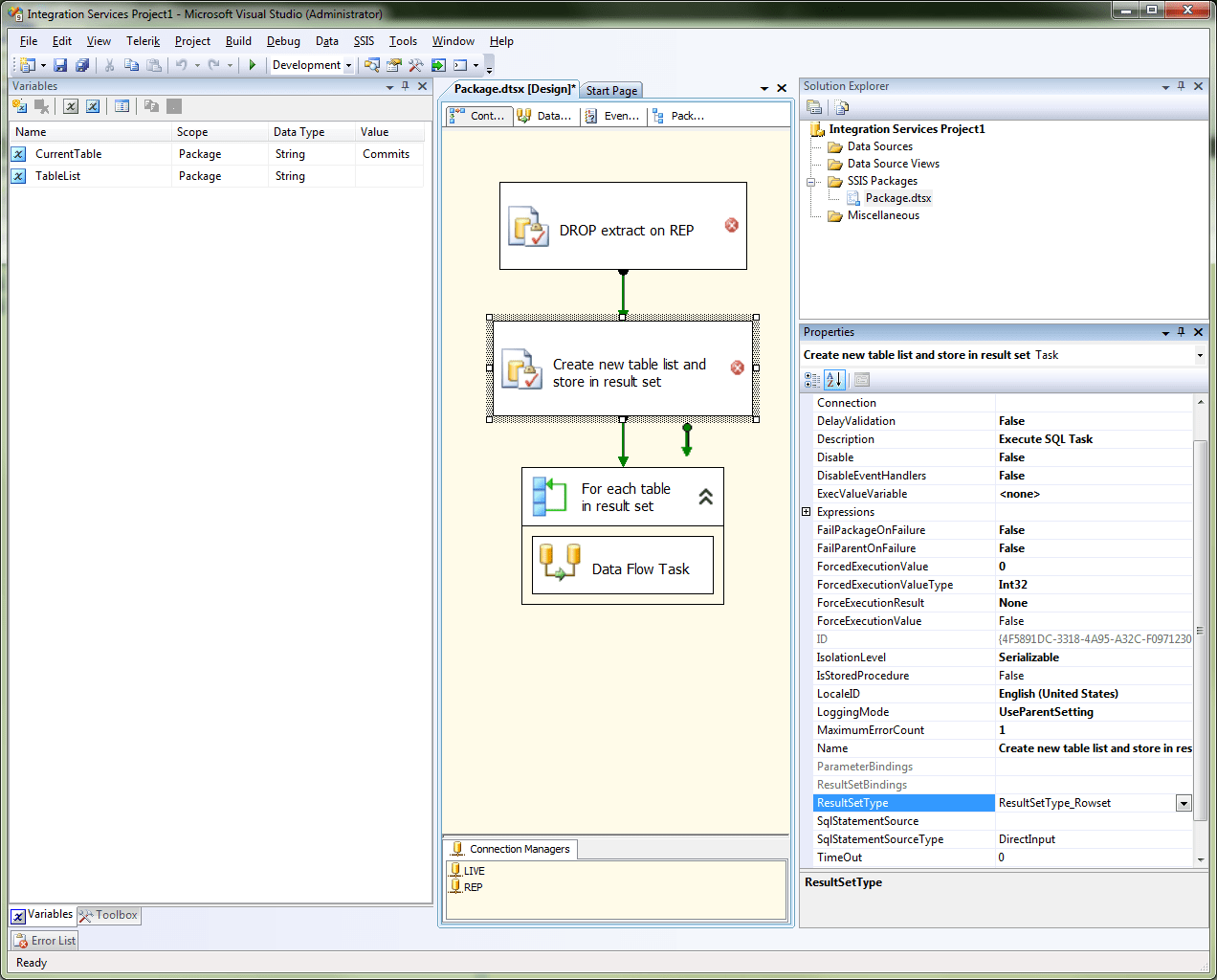This screenshot has width=1217, height=980.
Task: Switch Properties grid to Alphabetical sorting
Action: coord(834,380)
